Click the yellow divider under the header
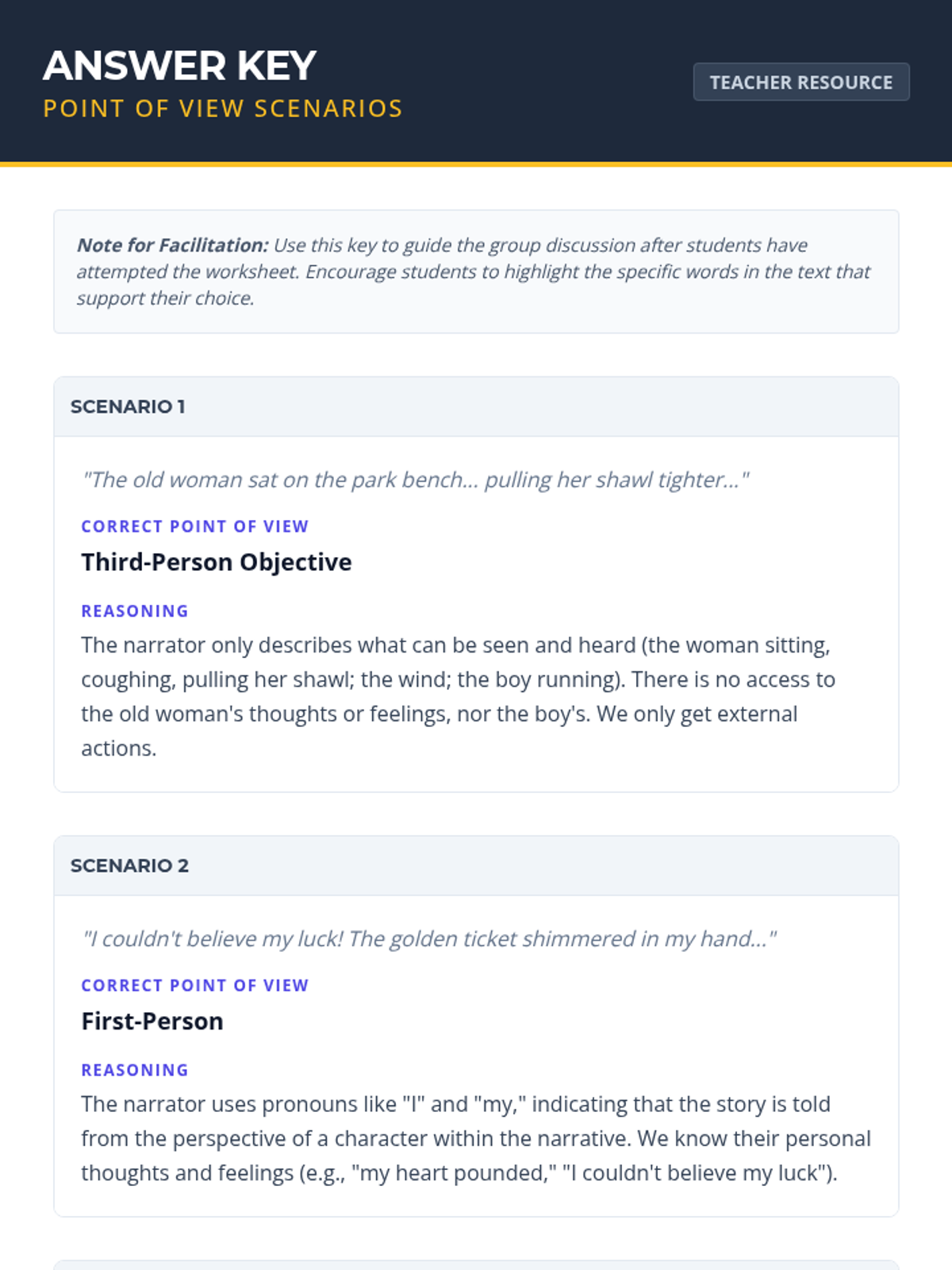This screenshot has width=952, height=1270. [476, 164]
